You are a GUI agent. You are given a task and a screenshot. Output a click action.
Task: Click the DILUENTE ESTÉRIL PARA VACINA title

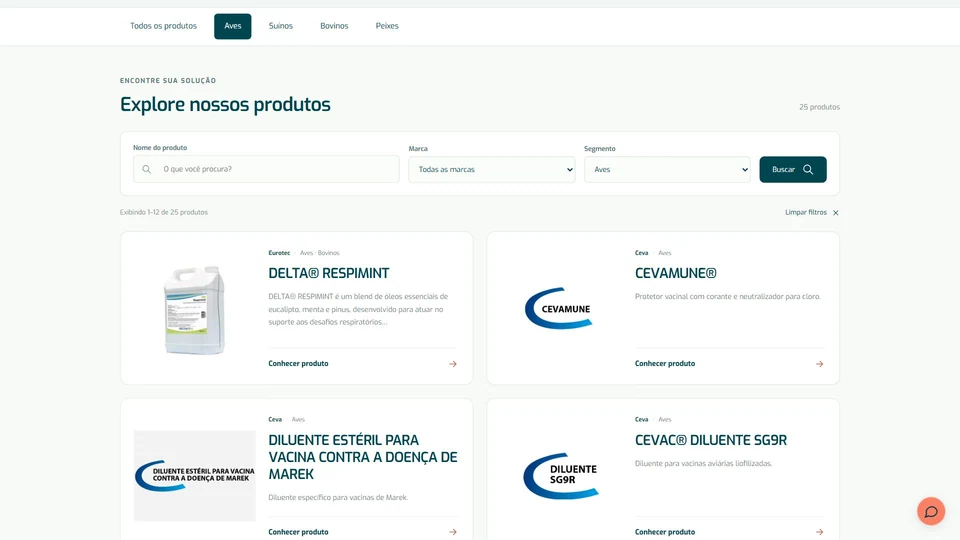coord(362,457)
